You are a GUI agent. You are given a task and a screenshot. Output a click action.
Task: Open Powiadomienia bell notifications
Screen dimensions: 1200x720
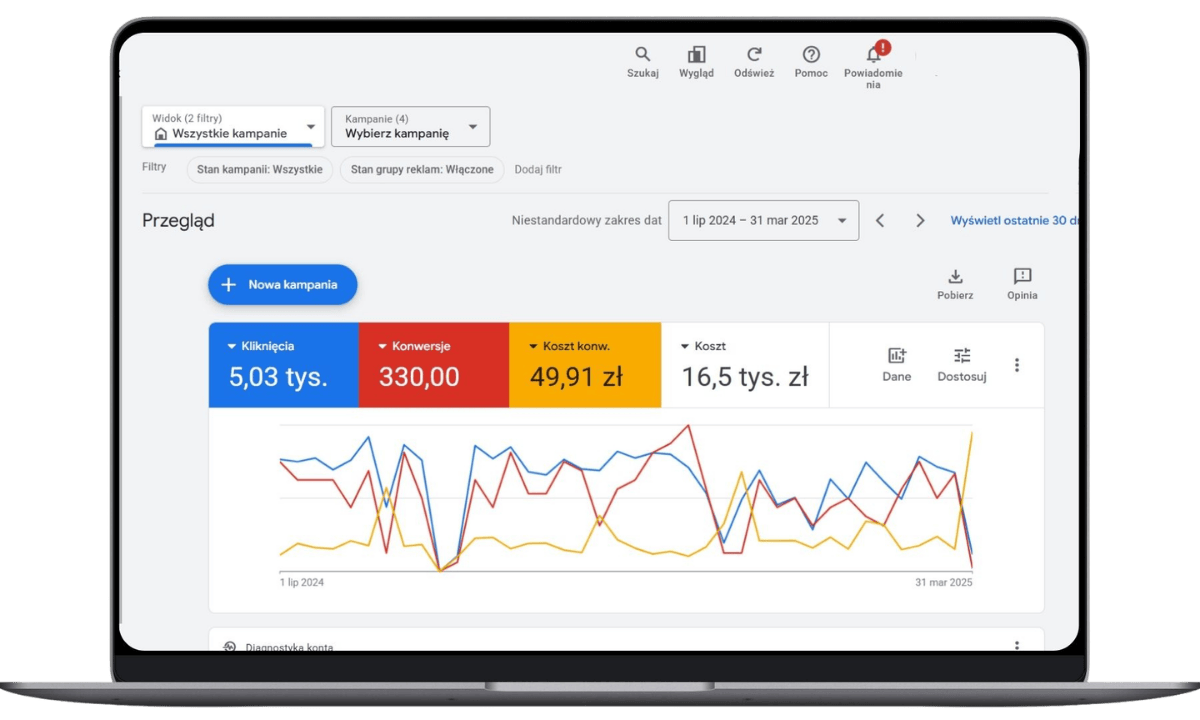(873, 54)
